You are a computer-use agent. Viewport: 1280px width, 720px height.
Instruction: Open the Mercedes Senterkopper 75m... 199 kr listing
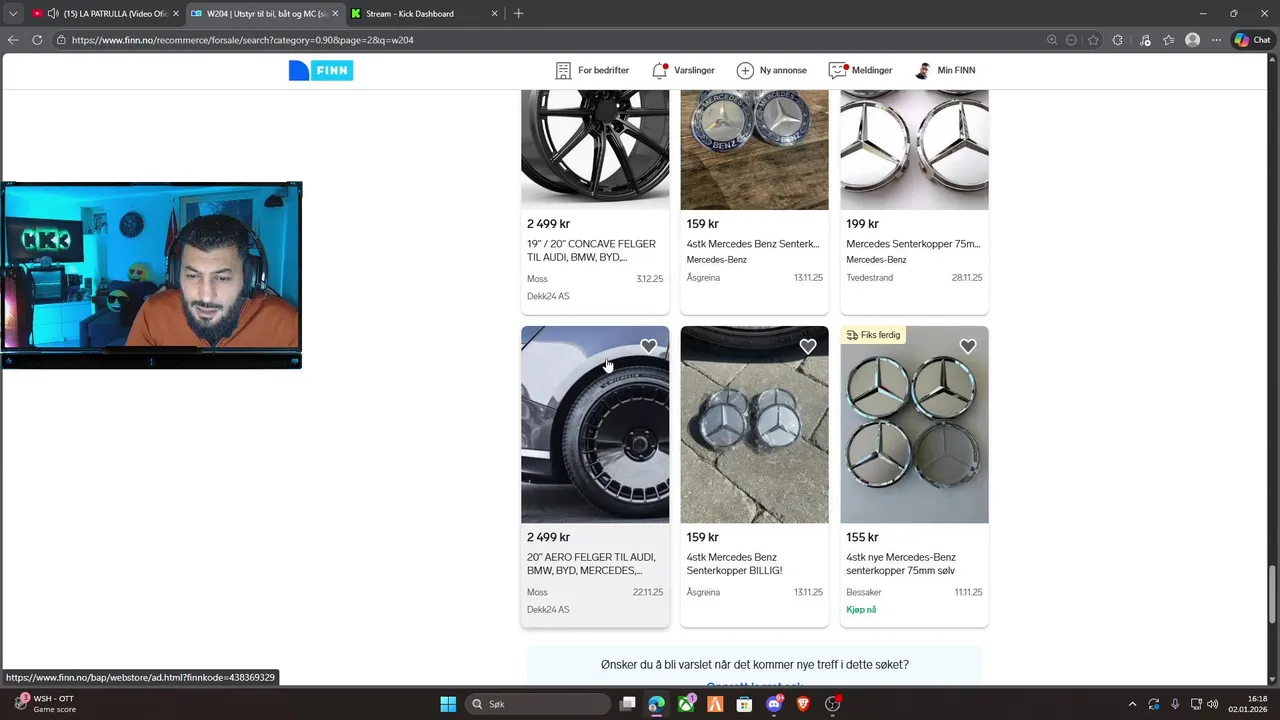click(x=913, y=244)
